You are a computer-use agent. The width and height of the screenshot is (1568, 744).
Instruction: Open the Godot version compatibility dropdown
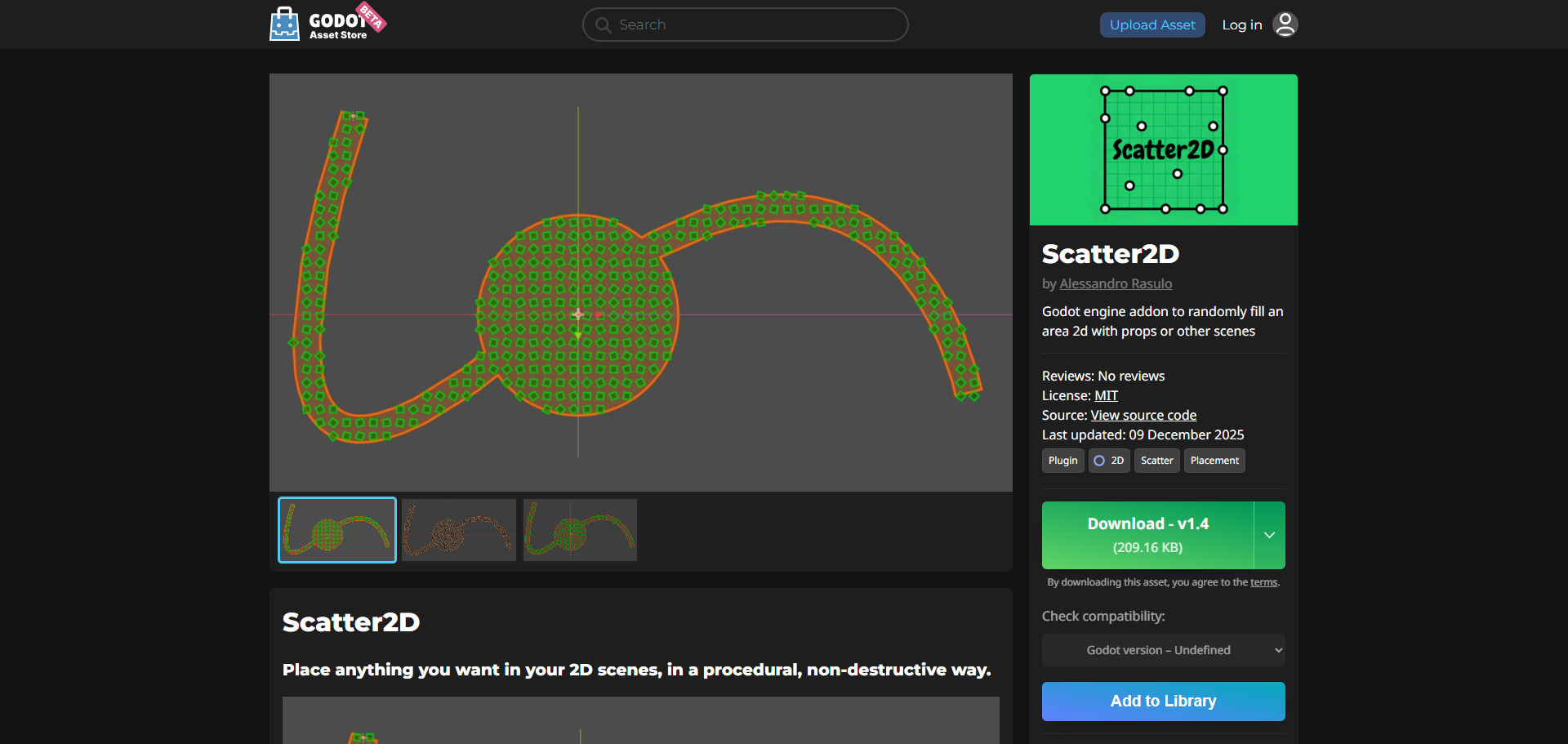coord(1162,650)
